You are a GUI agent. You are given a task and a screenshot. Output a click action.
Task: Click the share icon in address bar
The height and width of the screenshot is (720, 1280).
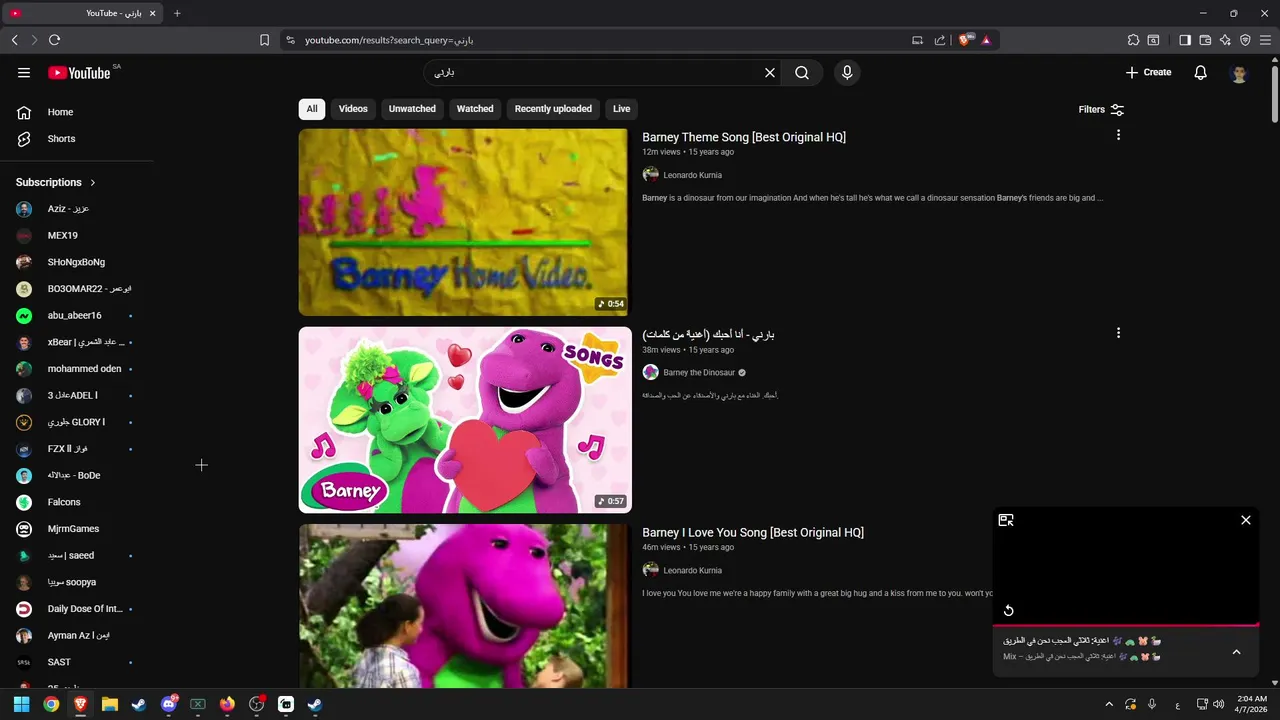(x=940, y=40)
